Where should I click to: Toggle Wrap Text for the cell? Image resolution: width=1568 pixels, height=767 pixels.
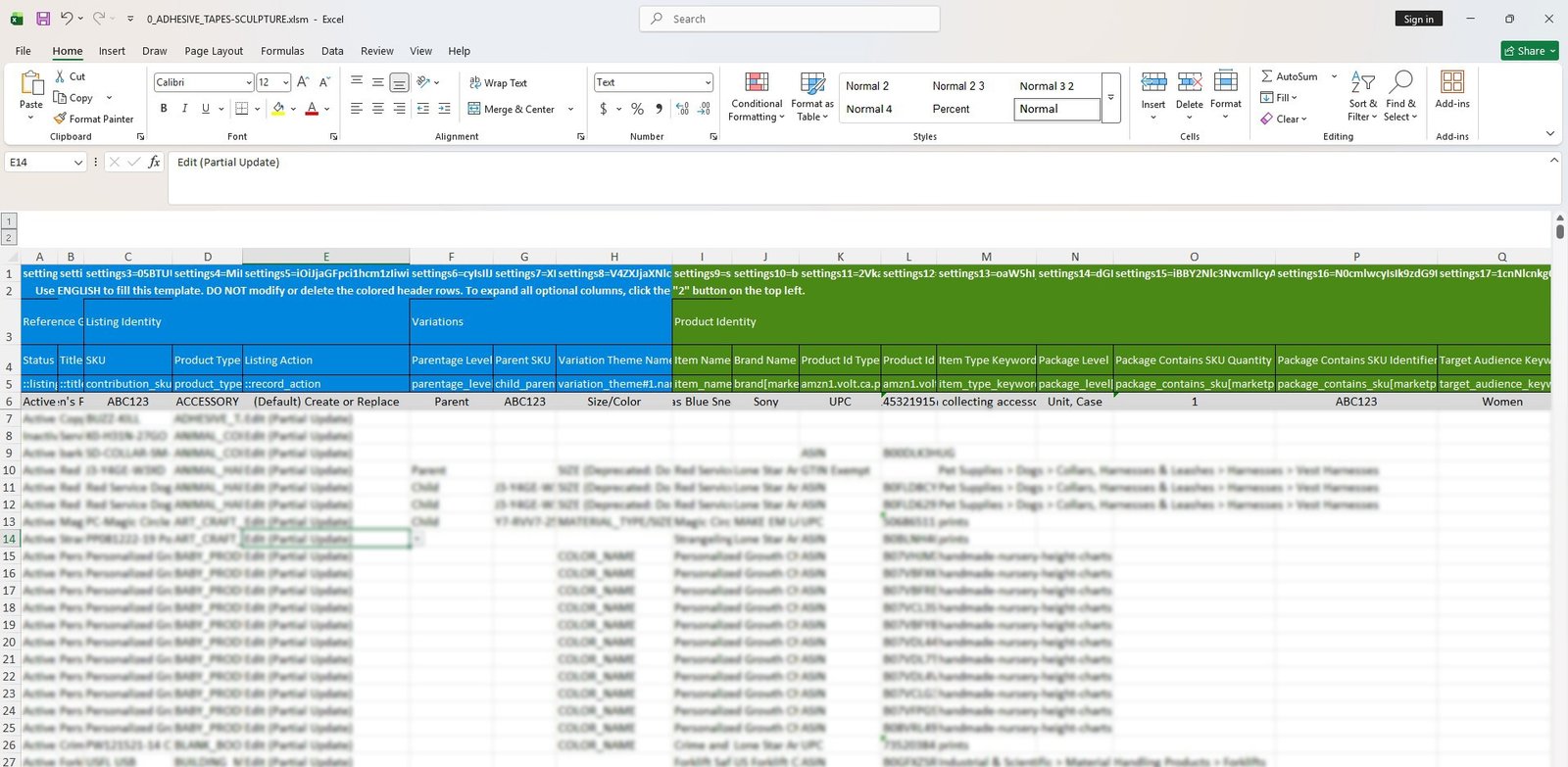pyautogui.click(x=498, y=83)
